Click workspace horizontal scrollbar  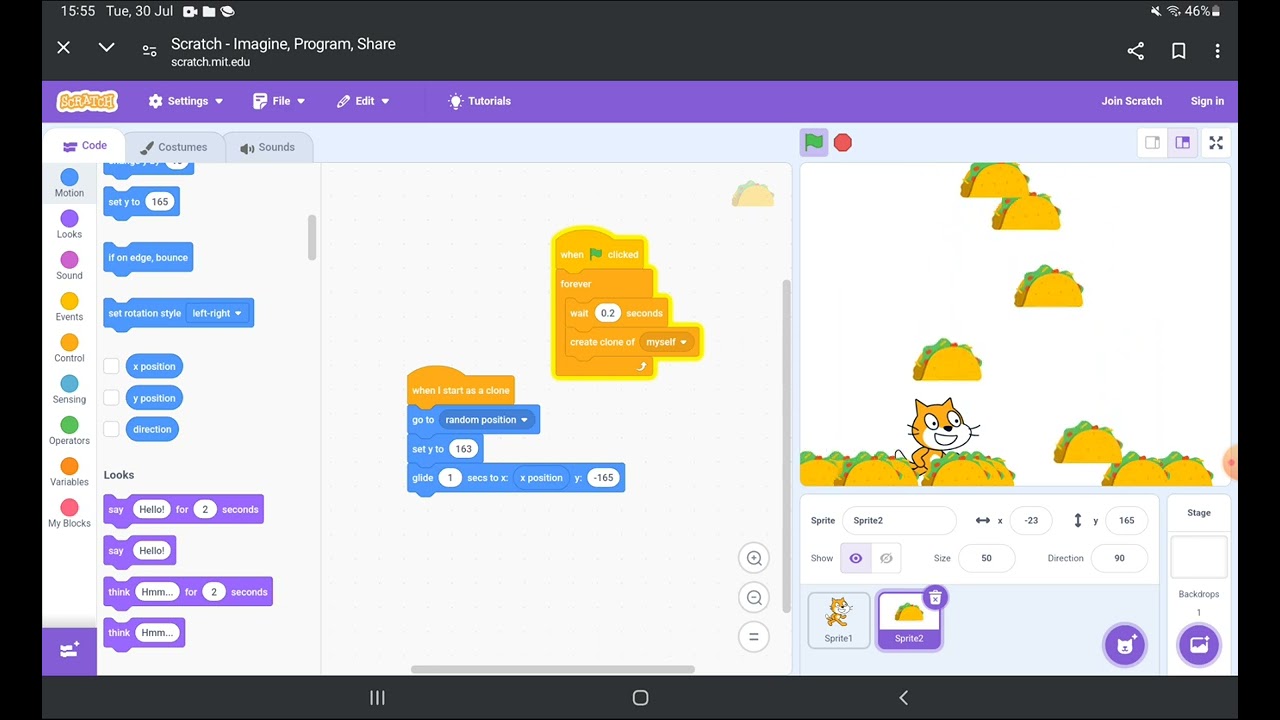[x=553, y=670]
